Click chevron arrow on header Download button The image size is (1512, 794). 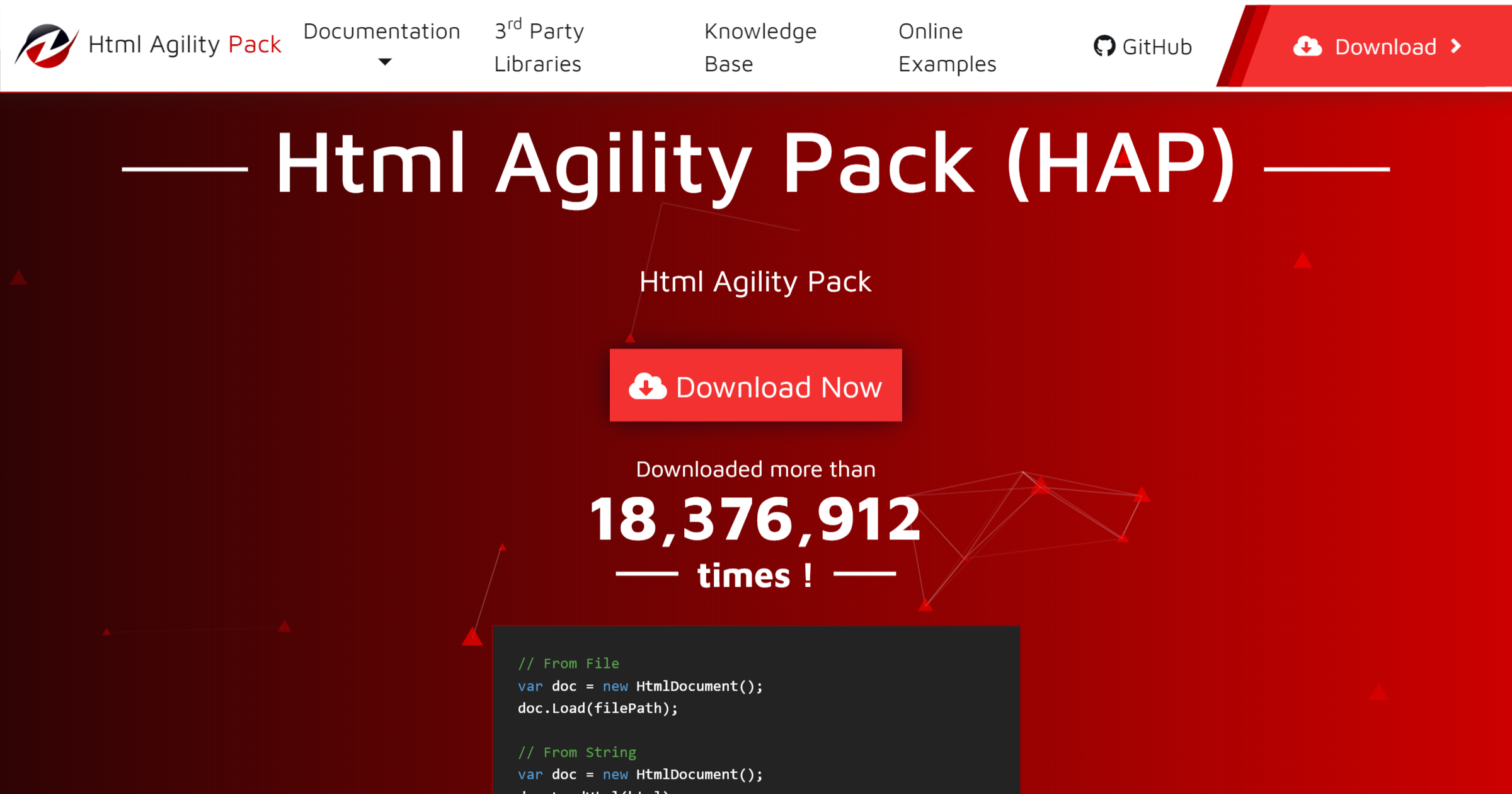tap(1456, 46)
